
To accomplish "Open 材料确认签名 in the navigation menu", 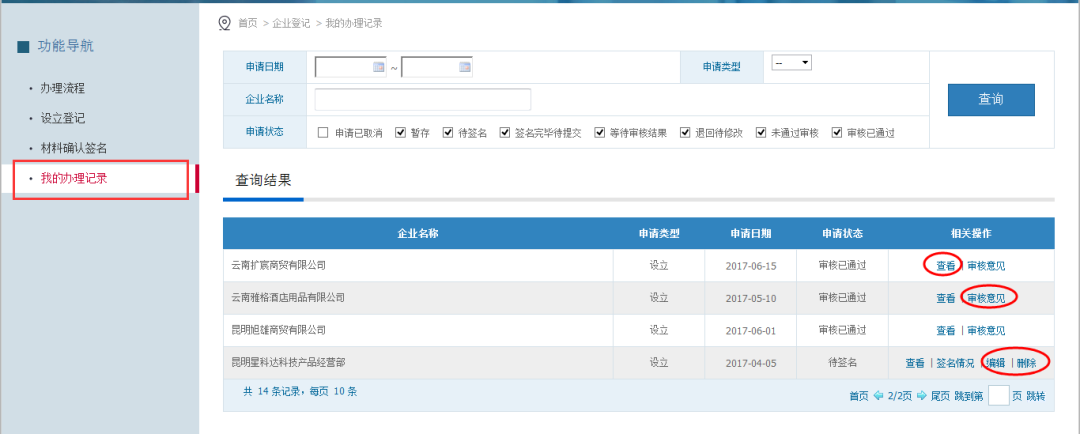I will [74, 148].
